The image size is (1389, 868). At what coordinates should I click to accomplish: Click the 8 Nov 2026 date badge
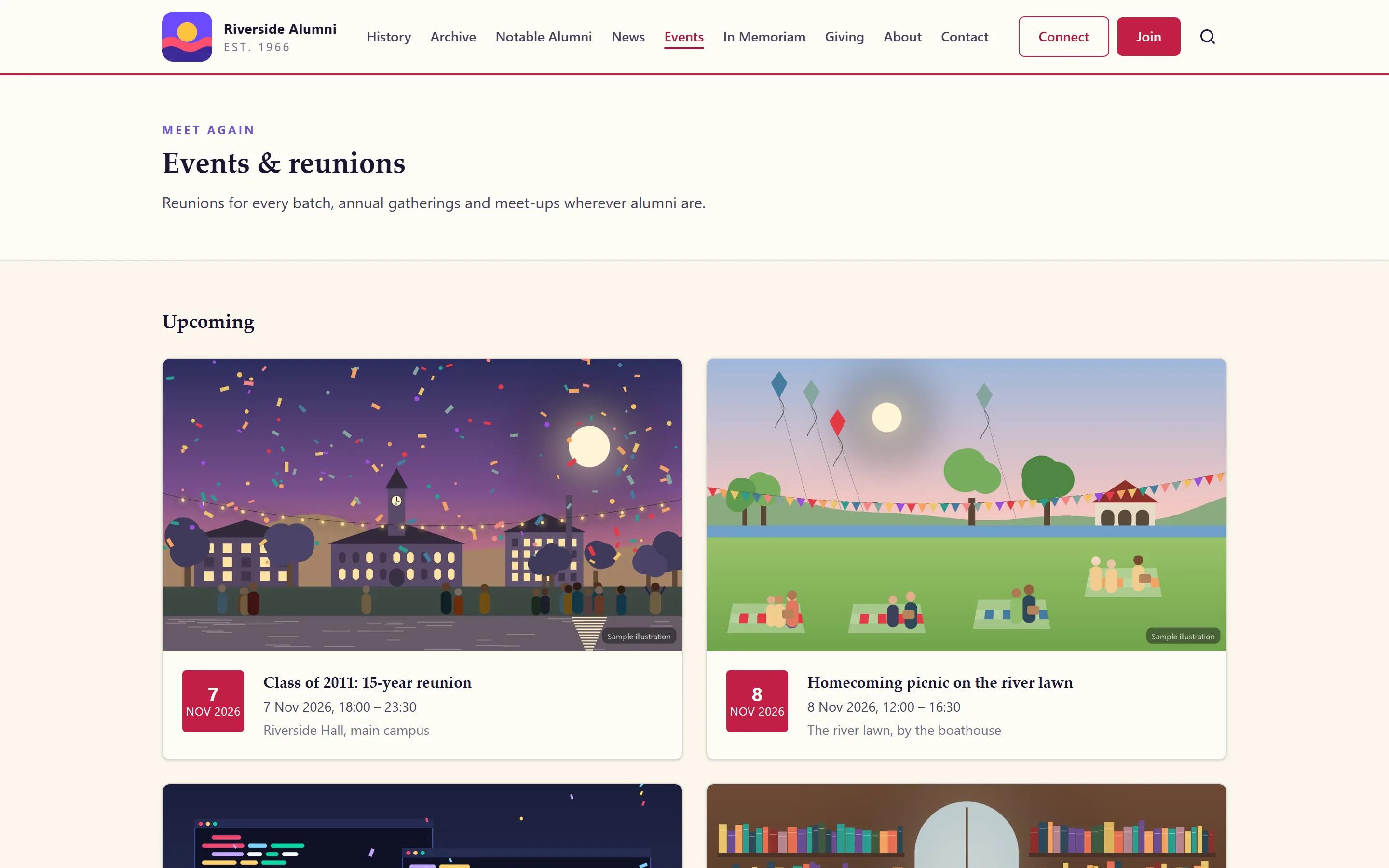pyautogui.click(x=757, y=701)
